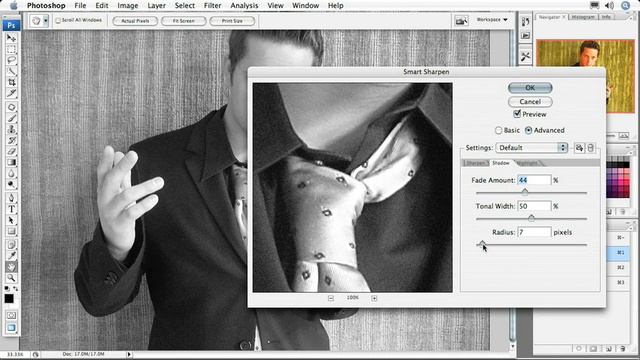640x360 pixels.
Task: Switch to the Info panel tab
Action: (x=606, y=17)
